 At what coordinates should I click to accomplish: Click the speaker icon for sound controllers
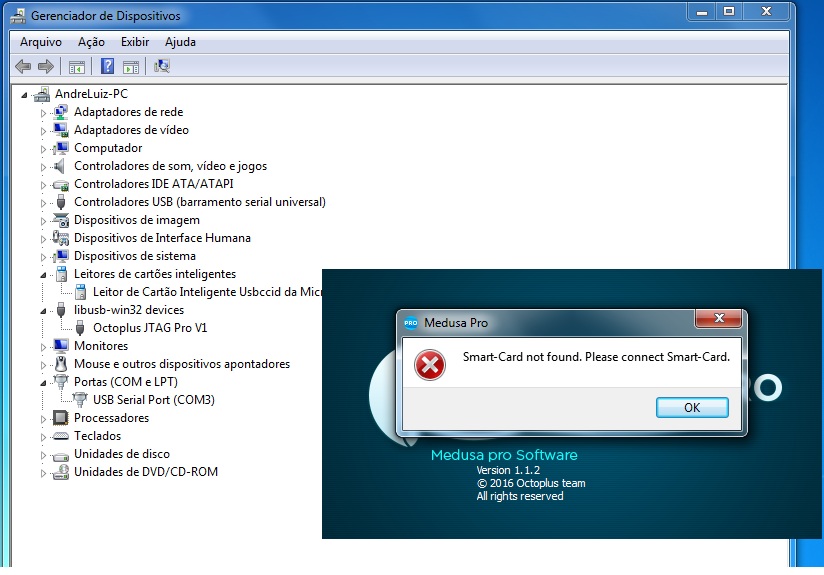point(60,166)
